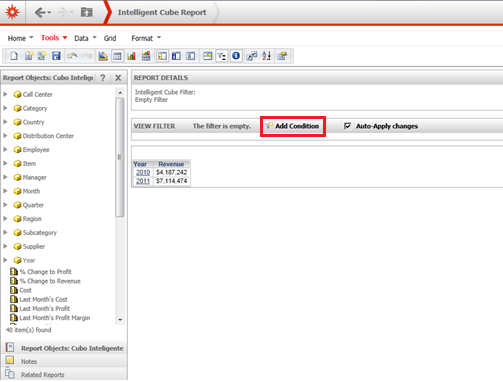Select % Change to Profit metric

[45, 272]
